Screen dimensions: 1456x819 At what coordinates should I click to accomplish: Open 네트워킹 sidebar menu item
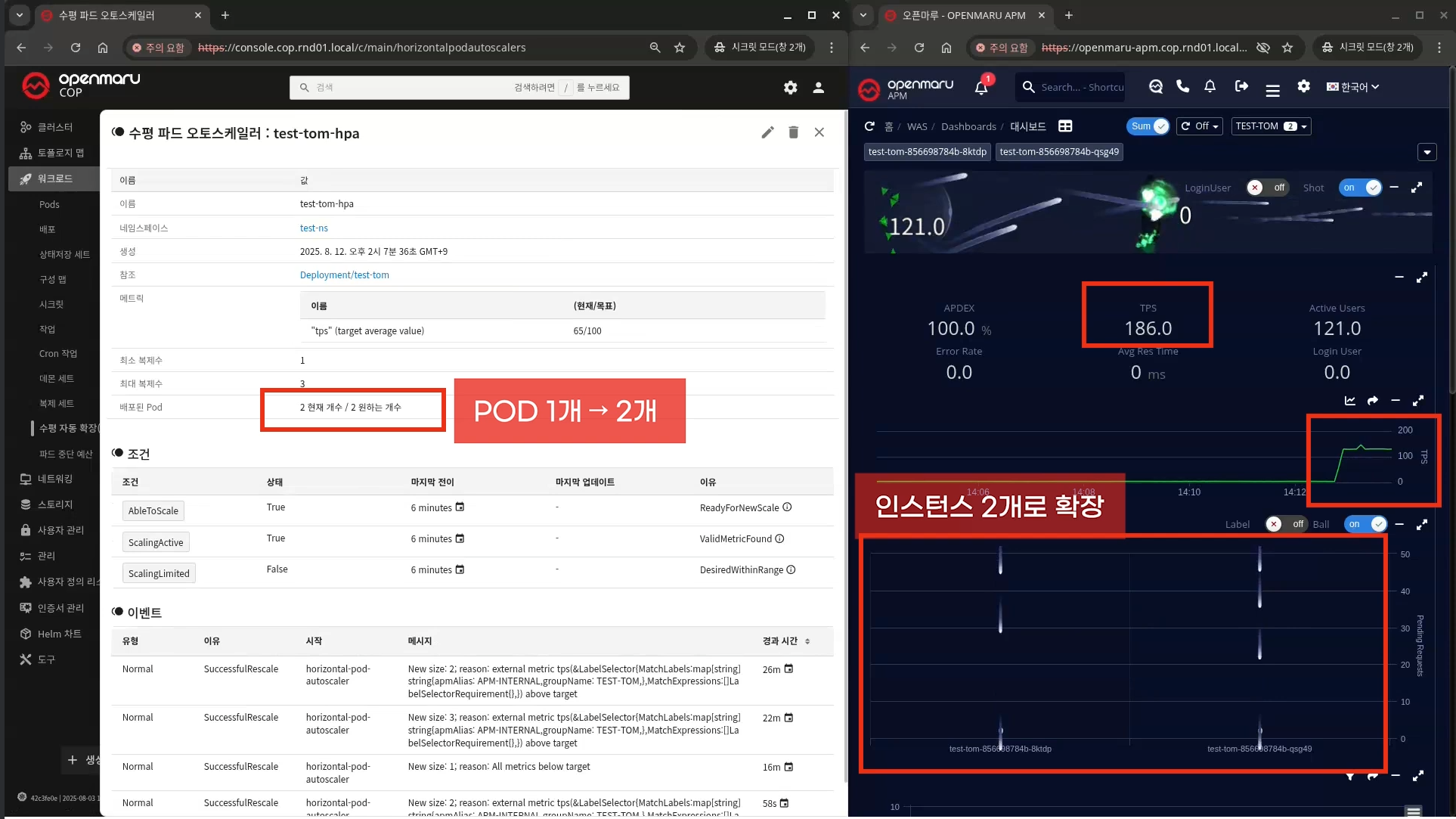tap(55, 479)
